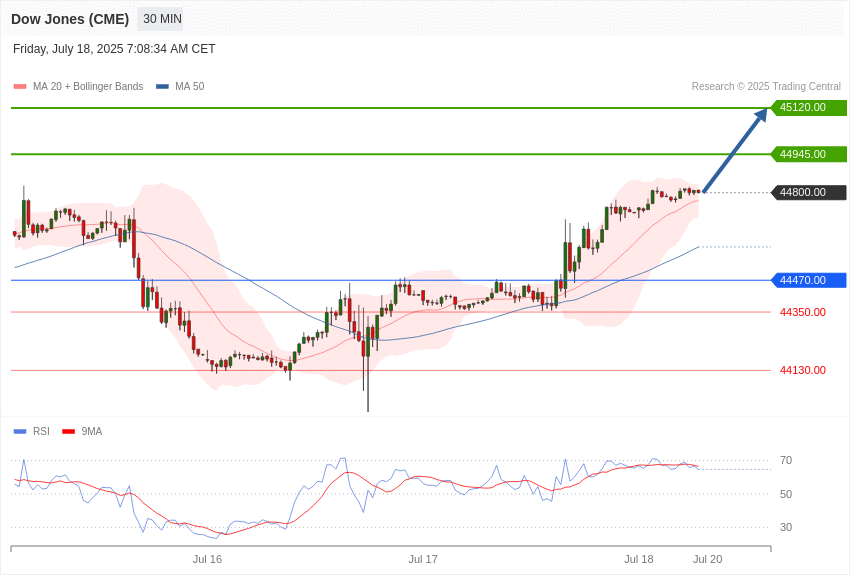Click the 44130.00 red support value

(803, 370)
